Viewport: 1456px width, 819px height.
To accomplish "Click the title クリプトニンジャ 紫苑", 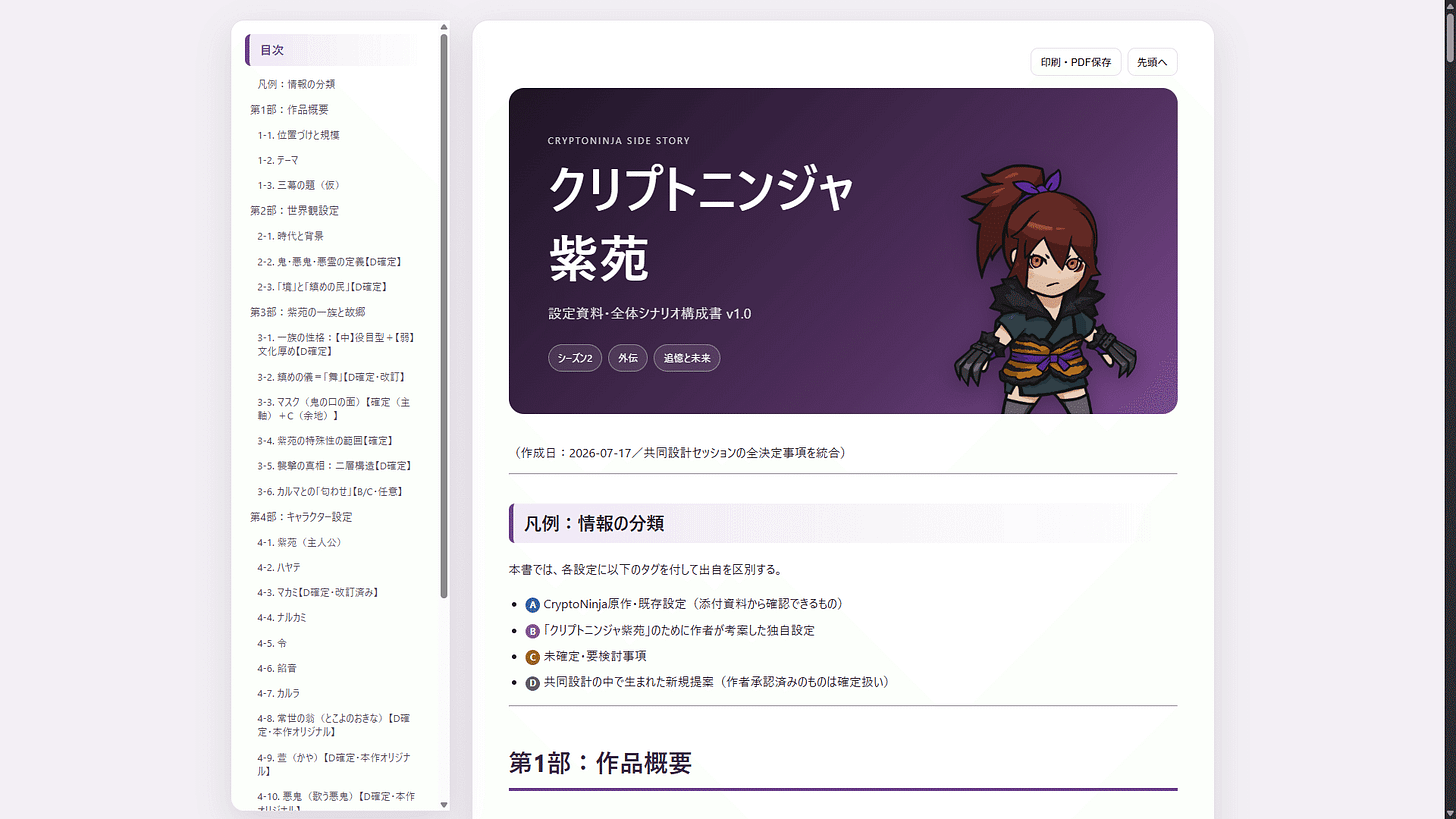I will (701, 222).
